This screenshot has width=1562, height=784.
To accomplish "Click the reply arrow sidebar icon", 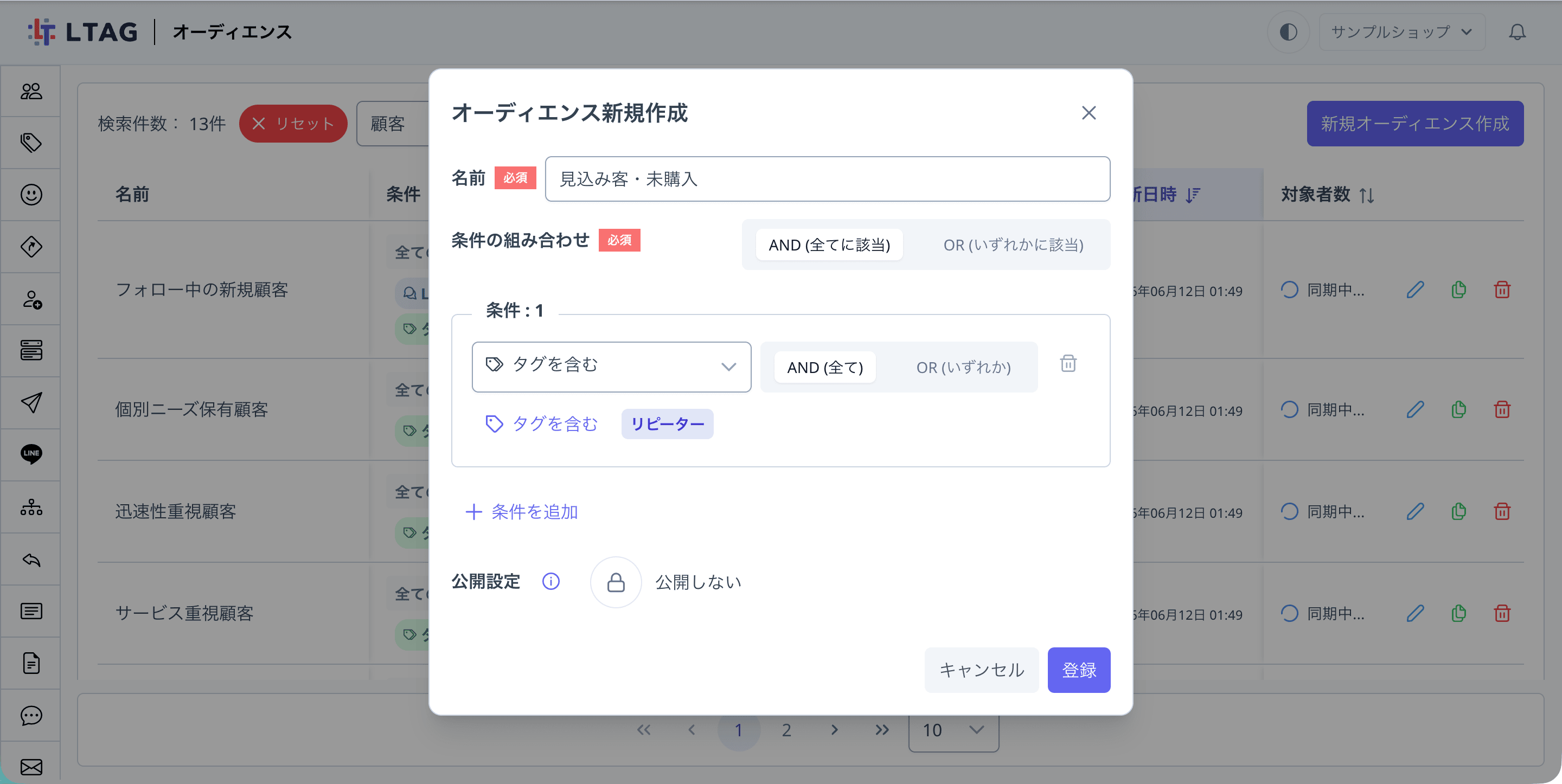I will pyautogui.click(x=31, y=559).
